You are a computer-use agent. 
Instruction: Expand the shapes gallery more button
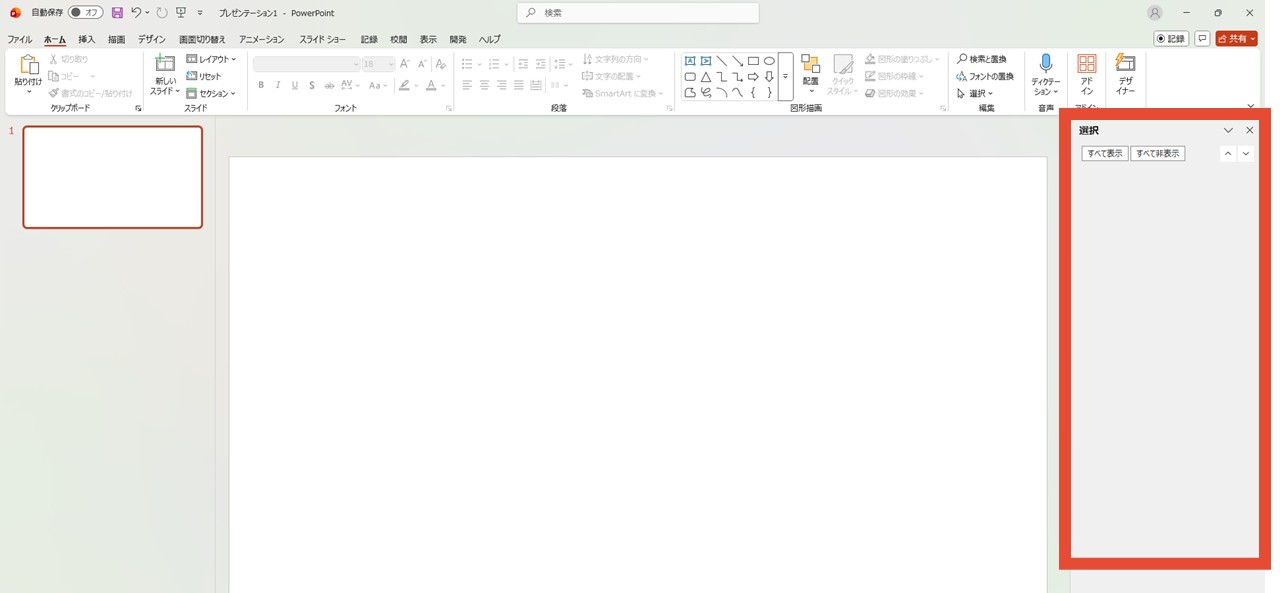pyautogui.click(x=785, y=77)
